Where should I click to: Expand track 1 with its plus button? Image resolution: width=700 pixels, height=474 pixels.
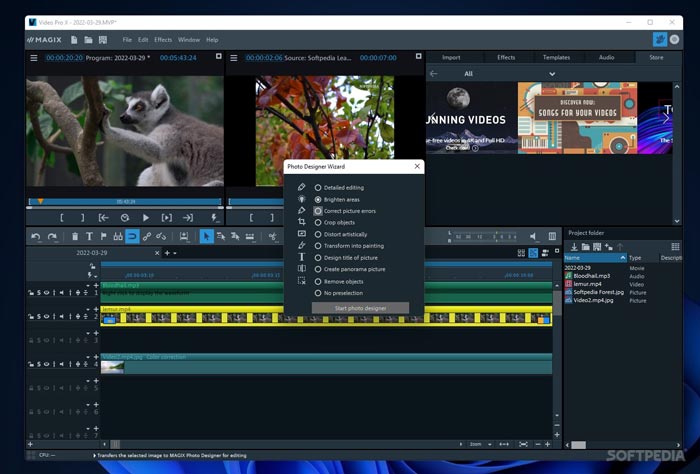[x=96, y=285]
